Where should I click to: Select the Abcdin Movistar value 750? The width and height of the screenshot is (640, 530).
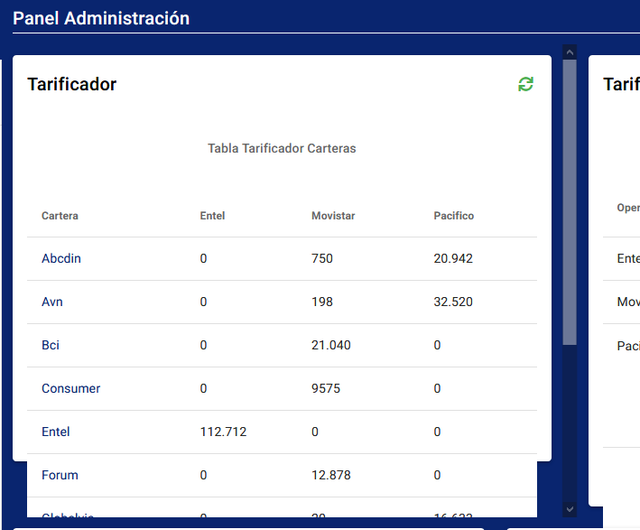(x=322, y=258)
